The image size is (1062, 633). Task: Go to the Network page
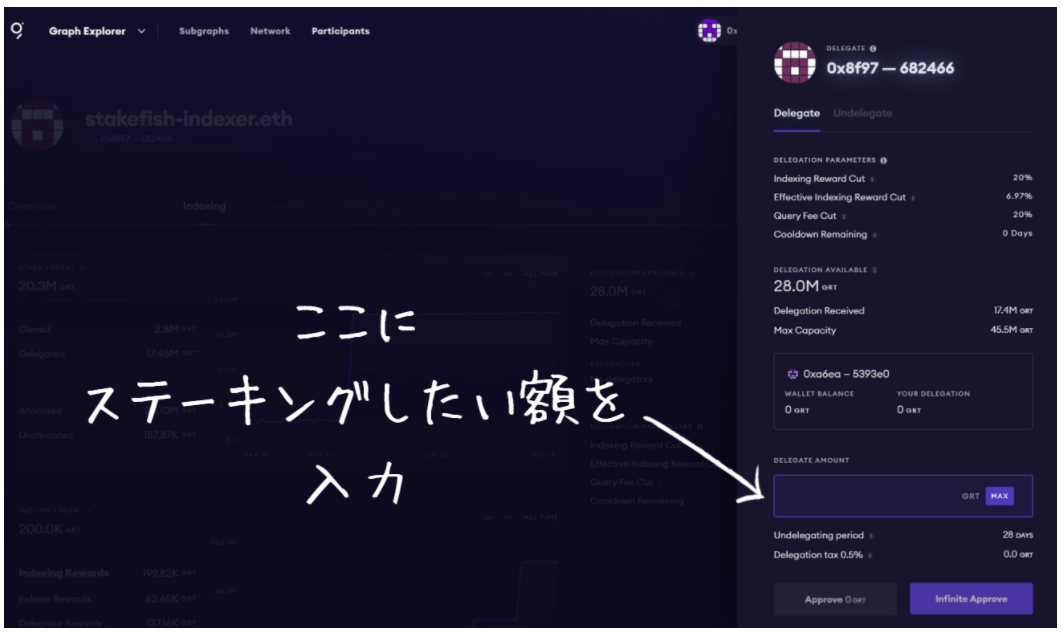270,31
